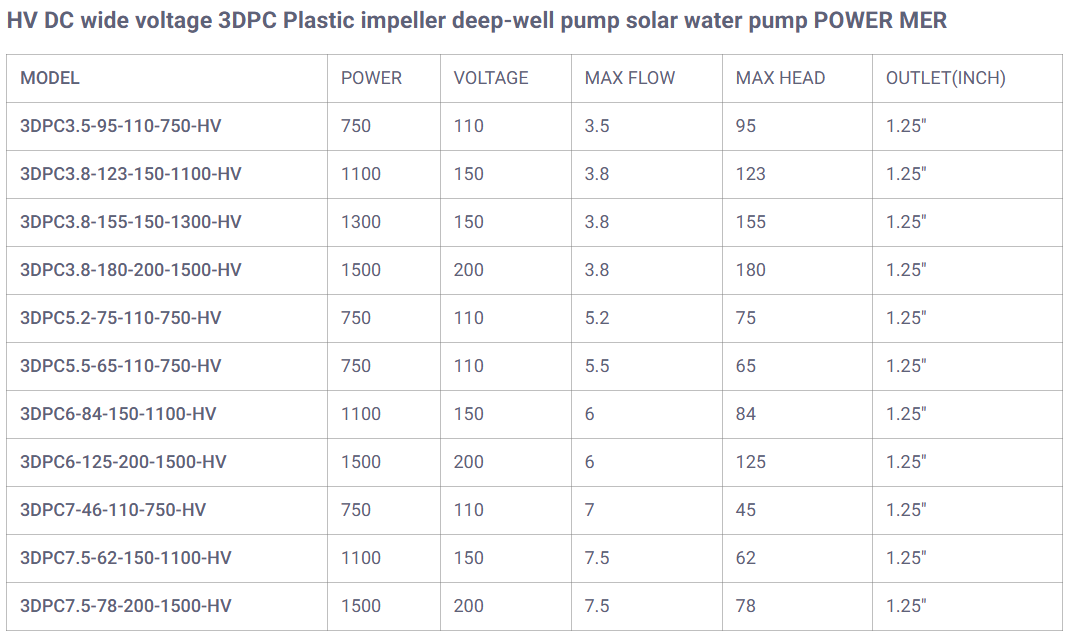Click the page title about HV DC pumps
Screen dimensions: 1078x641
476,21
